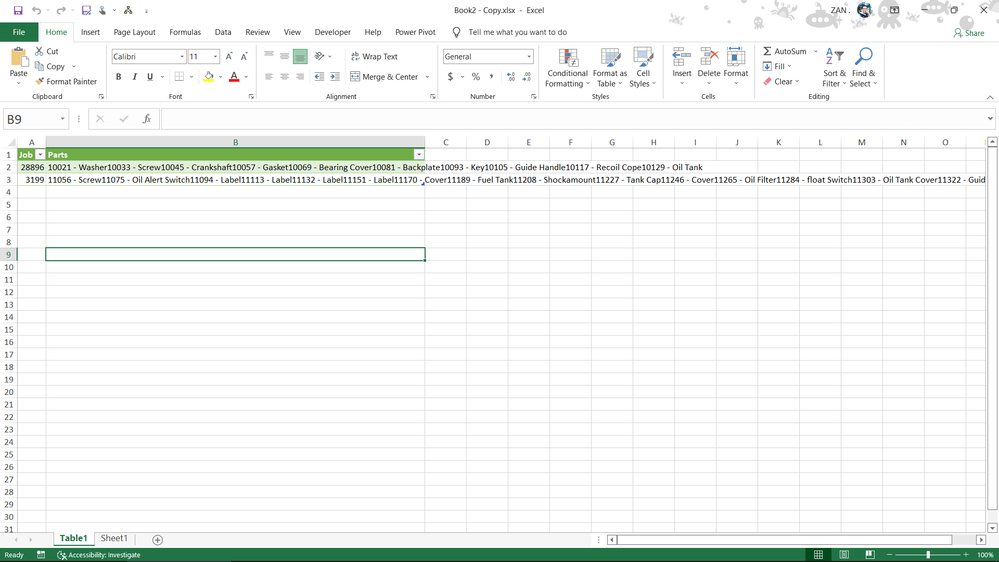Click Decrease Decimal icon

point(526,76)
